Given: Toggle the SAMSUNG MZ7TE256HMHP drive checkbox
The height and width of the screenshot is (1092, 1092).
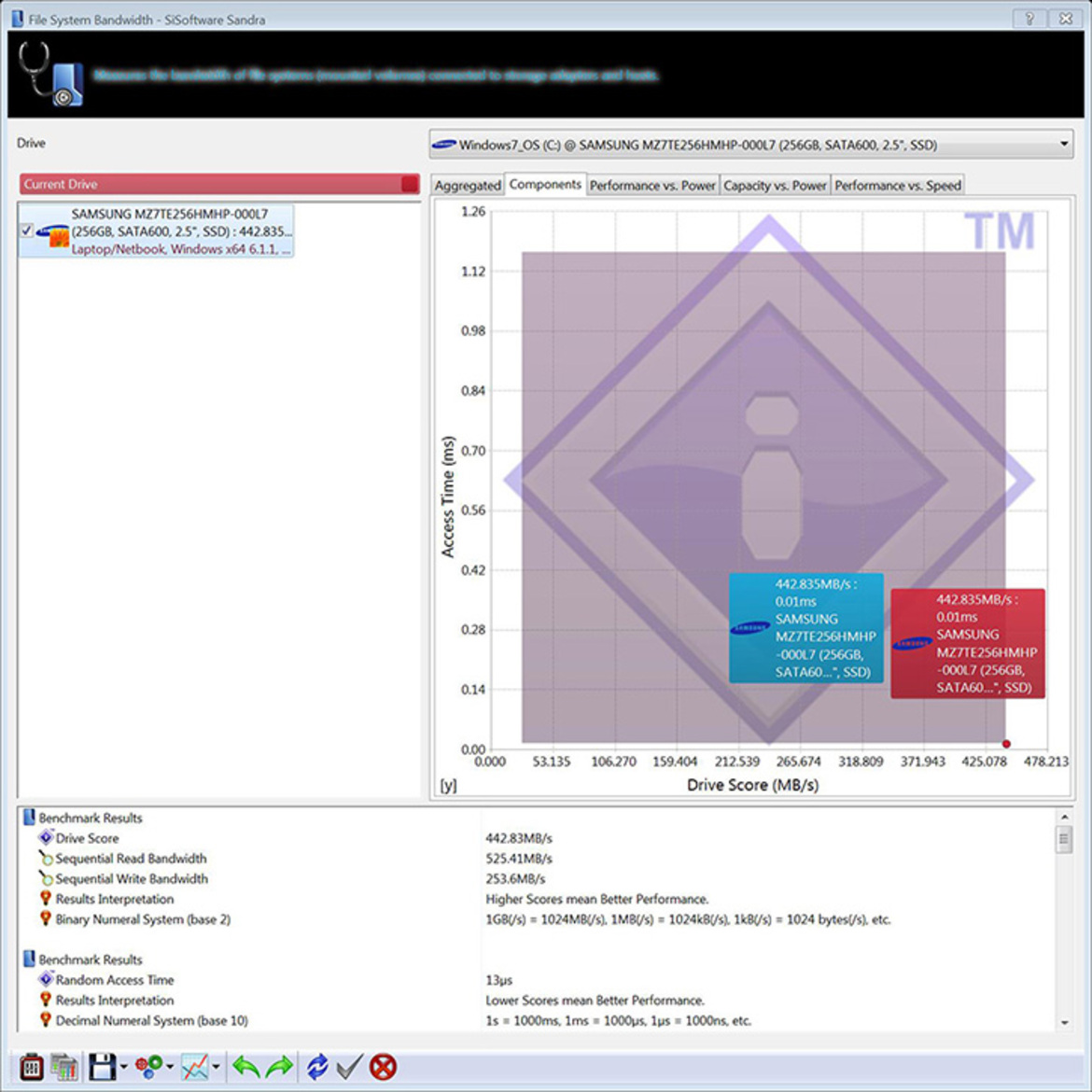Looking at the screenshot, I should click(x=26, y=231).
